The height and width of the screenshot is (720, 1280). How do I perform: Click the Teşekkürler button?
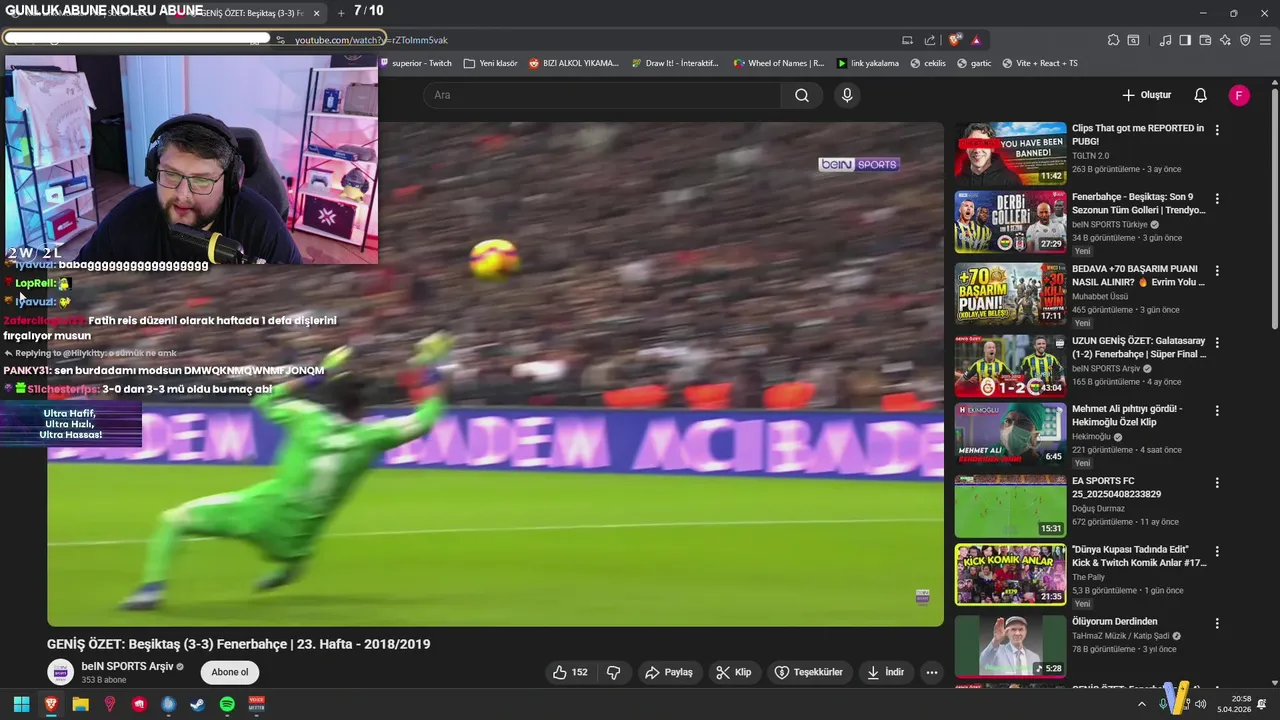(809, 672)
